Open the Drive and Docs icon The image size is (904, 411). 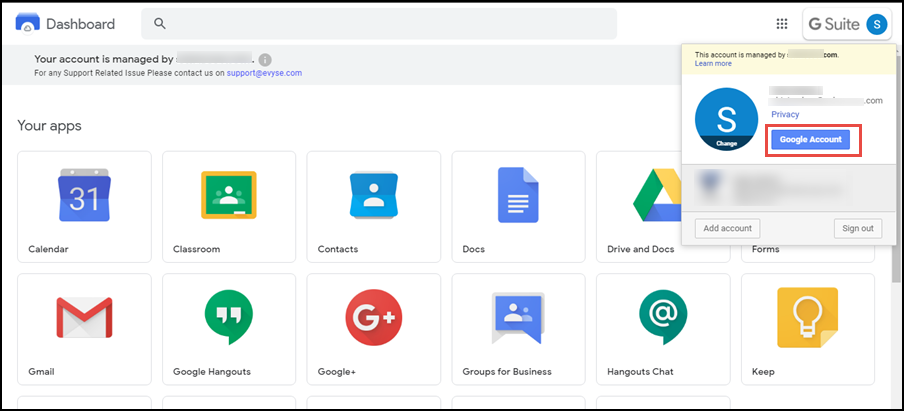[657, 195]
